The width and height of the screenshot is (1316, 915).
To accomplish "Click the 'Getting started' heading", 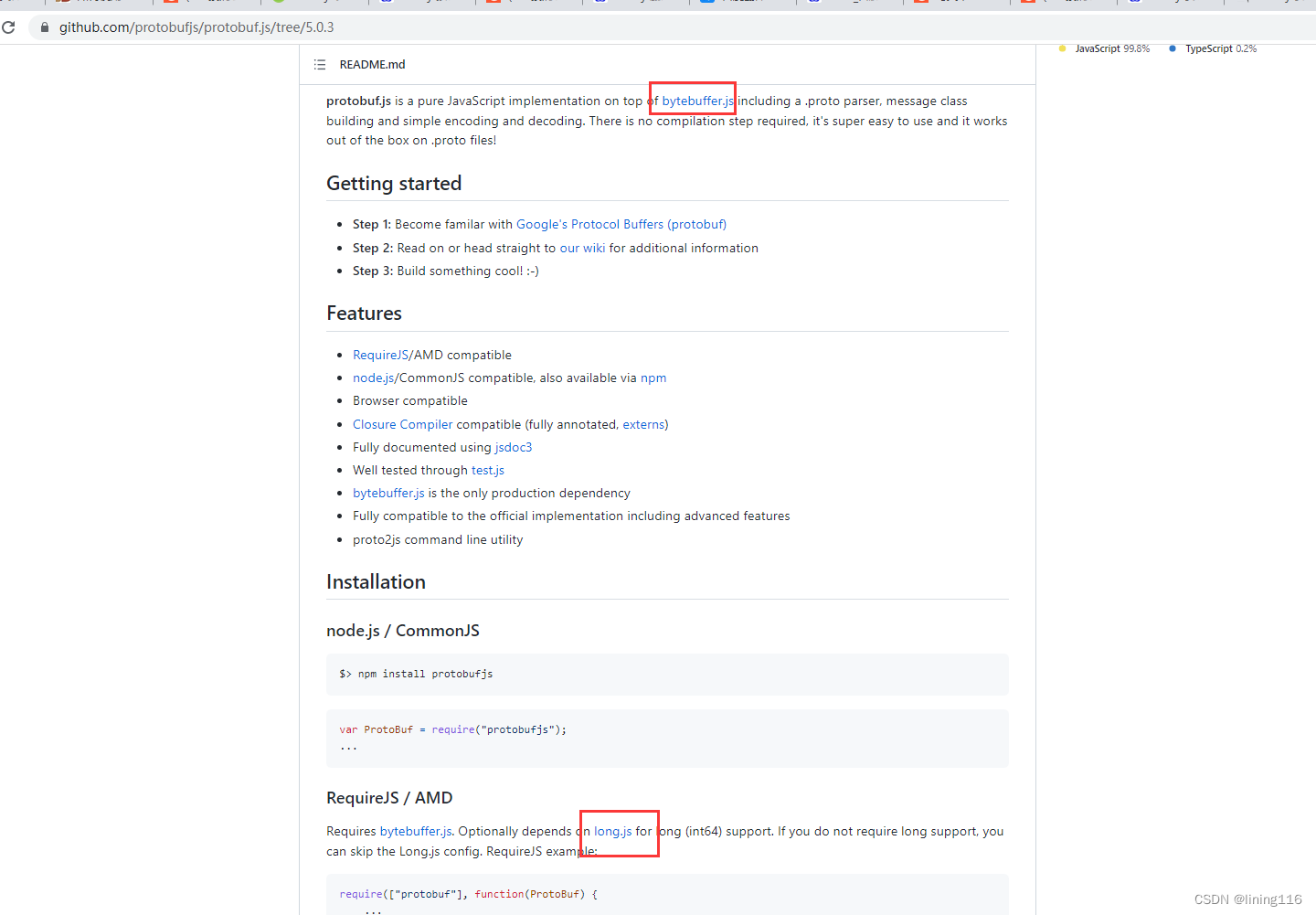I will [x=394, y=184].
